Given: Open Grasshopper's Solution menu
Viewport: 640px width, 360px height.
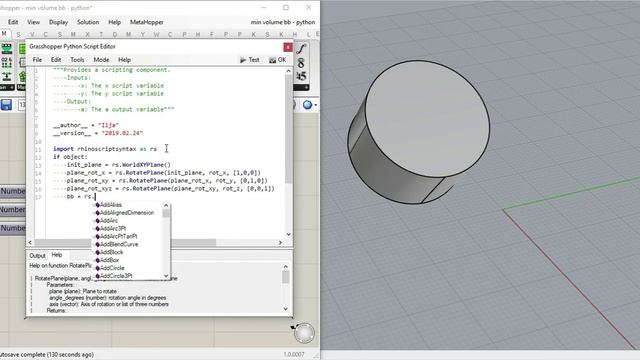Looking at the screenshot, I should (x=88, y=22).
